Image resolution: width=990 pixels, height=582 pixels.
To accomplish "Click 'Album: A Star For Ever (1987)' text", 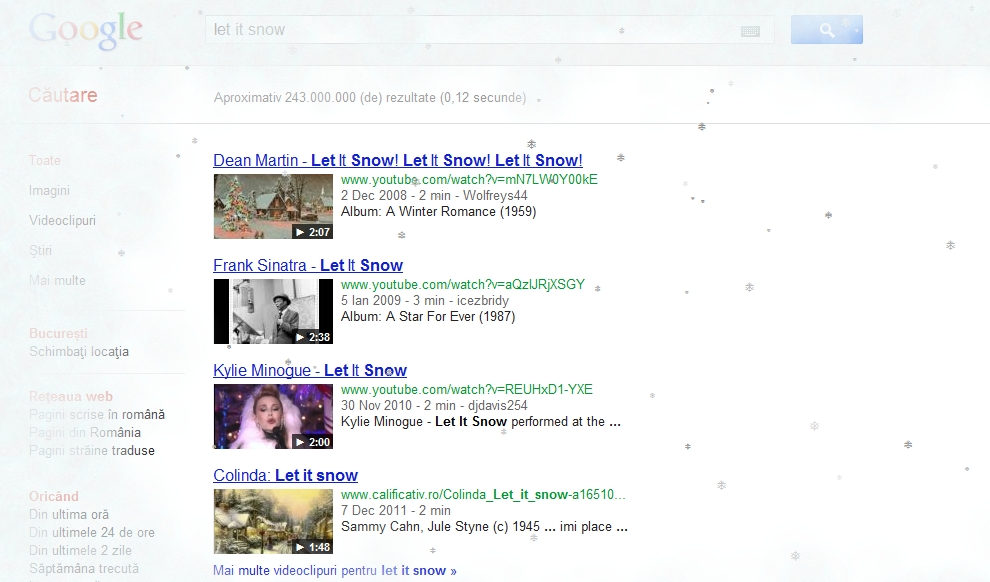I will pyautogui.click(x=428, y=317).
